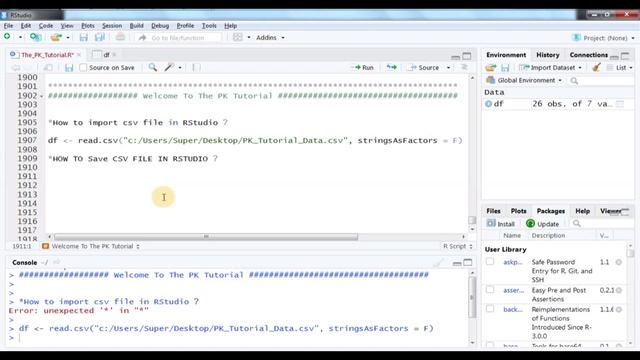640x360 pixels.
Task: Expand recent files dropdown beside open folder
Action: click(68, 38)
